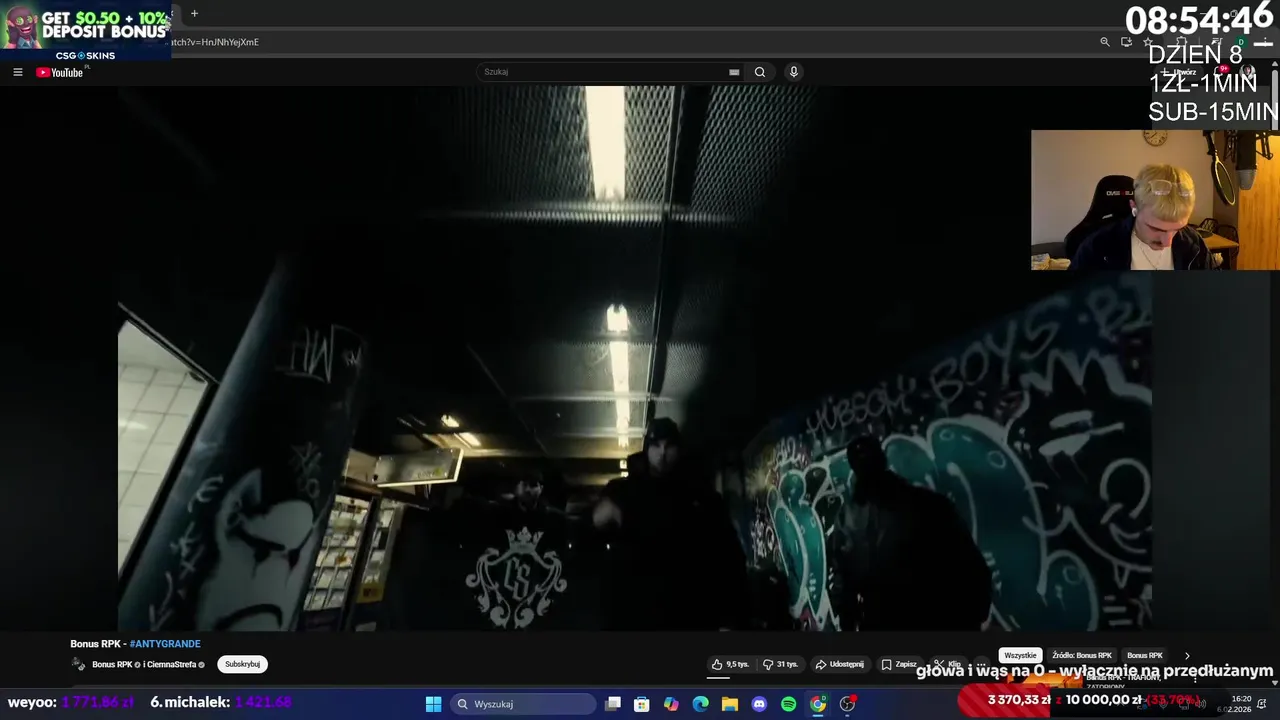
Task: Open the browser zoom magnifier icon
Action: tap(1105, 42)
